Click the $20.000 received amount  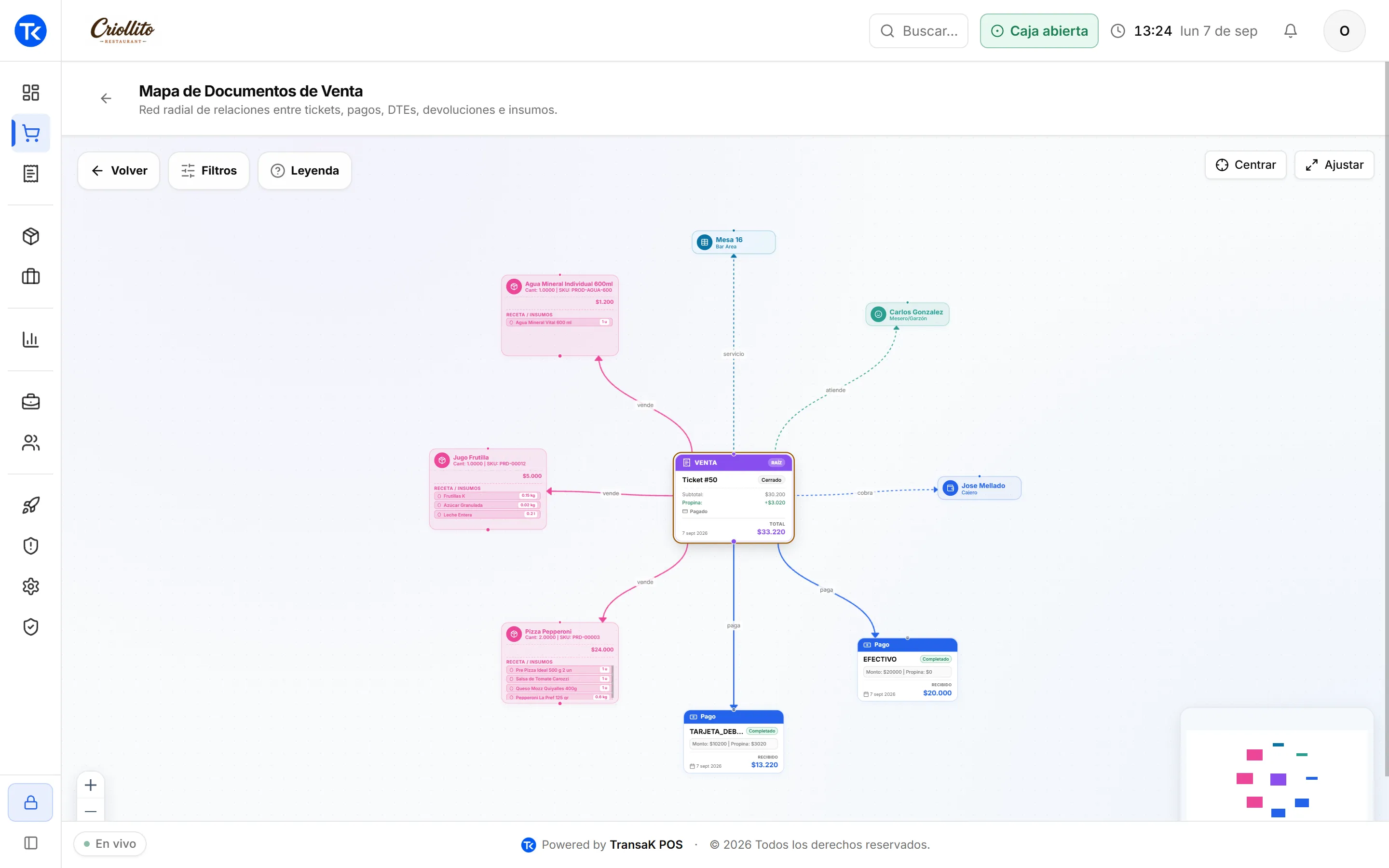click(x=937, y=693)
